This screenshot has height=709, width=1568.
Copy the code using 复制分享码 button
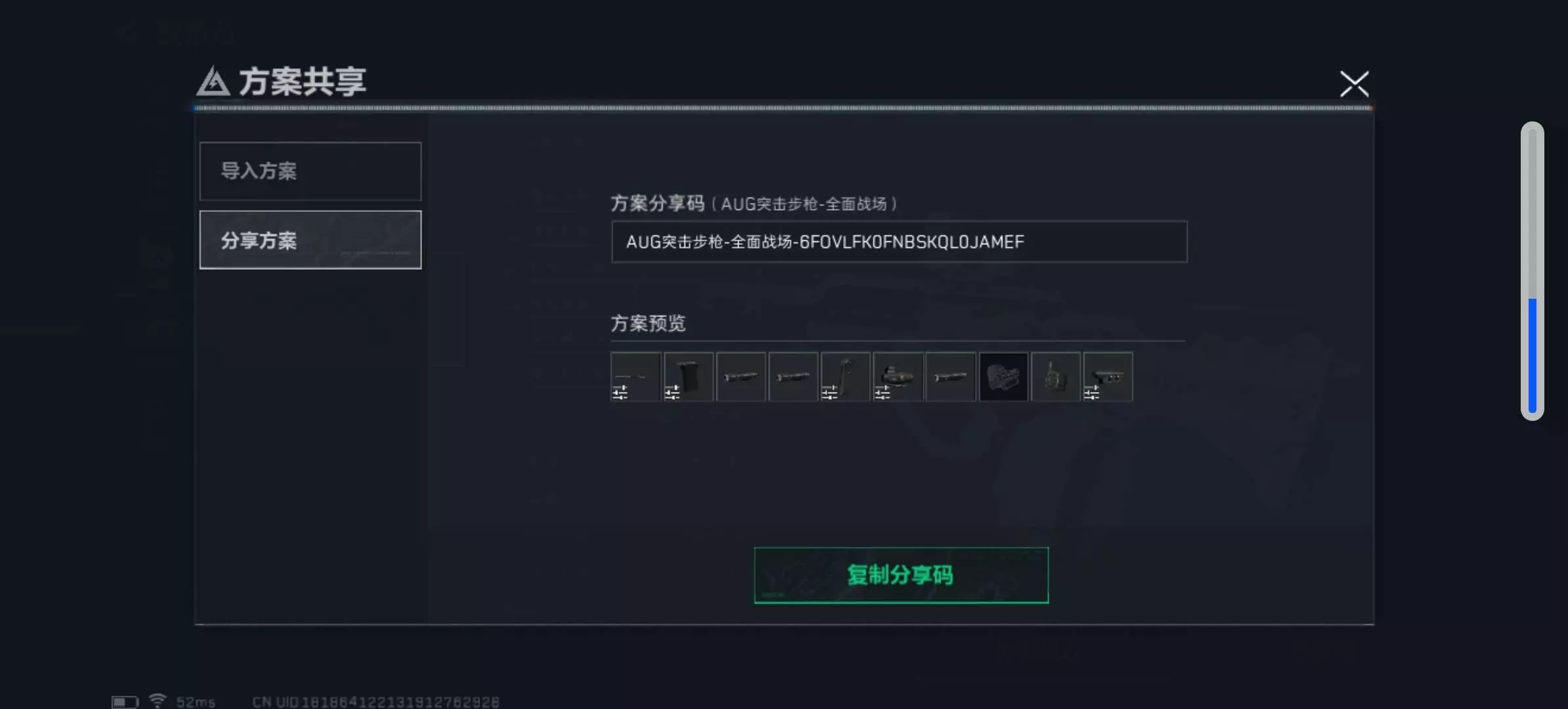tap(901, 575)
